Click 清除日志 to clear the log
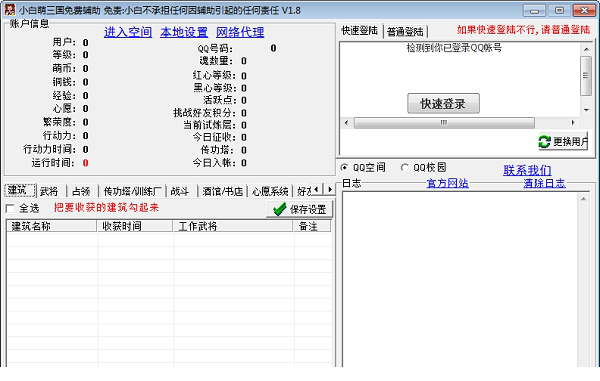Screen dimensions: 600x381 point(544,183)
